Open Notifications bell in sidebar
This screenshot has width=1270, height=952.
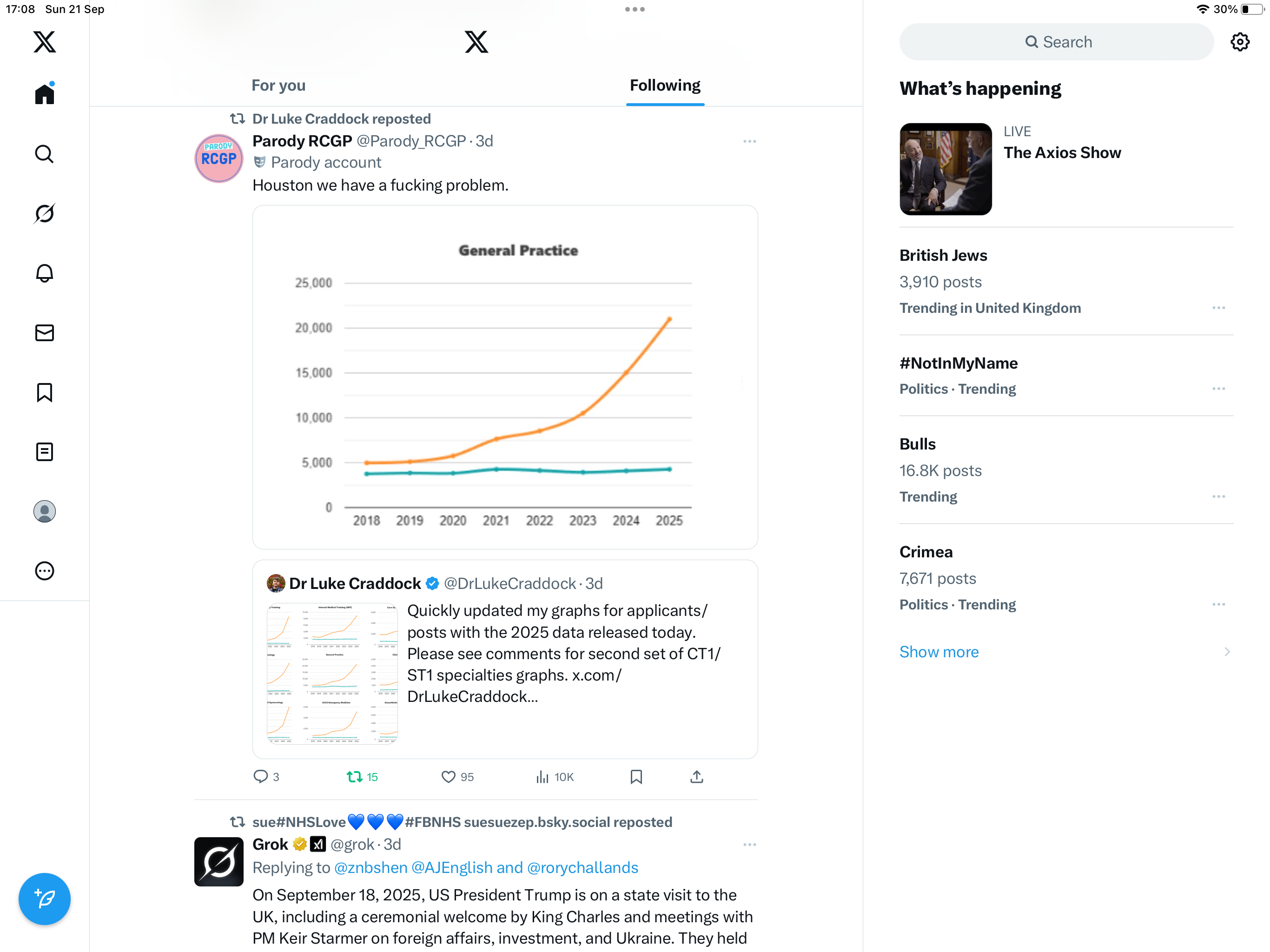(x=44, y=273)
